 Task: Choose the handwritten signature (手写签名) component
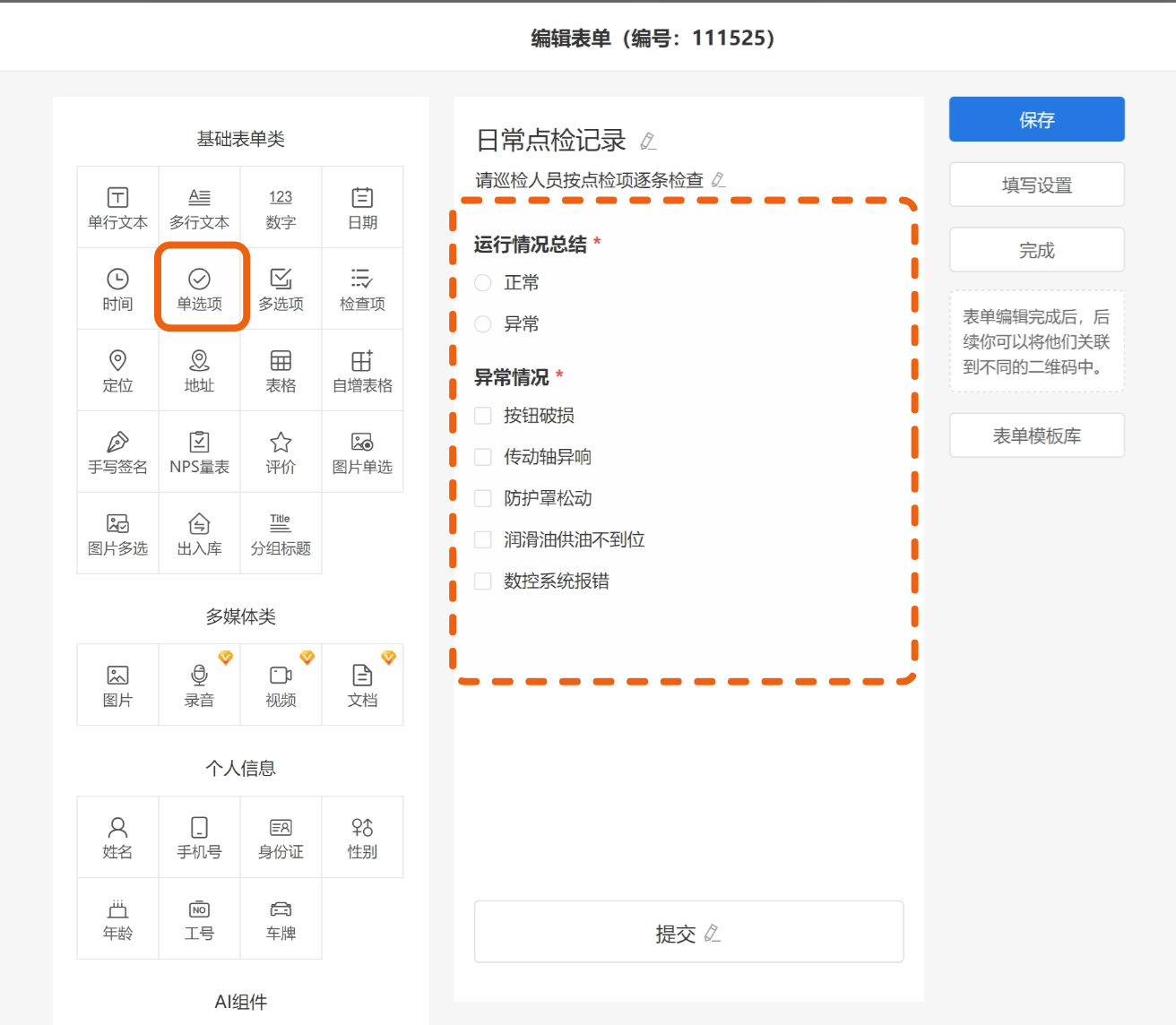point(117,452)
